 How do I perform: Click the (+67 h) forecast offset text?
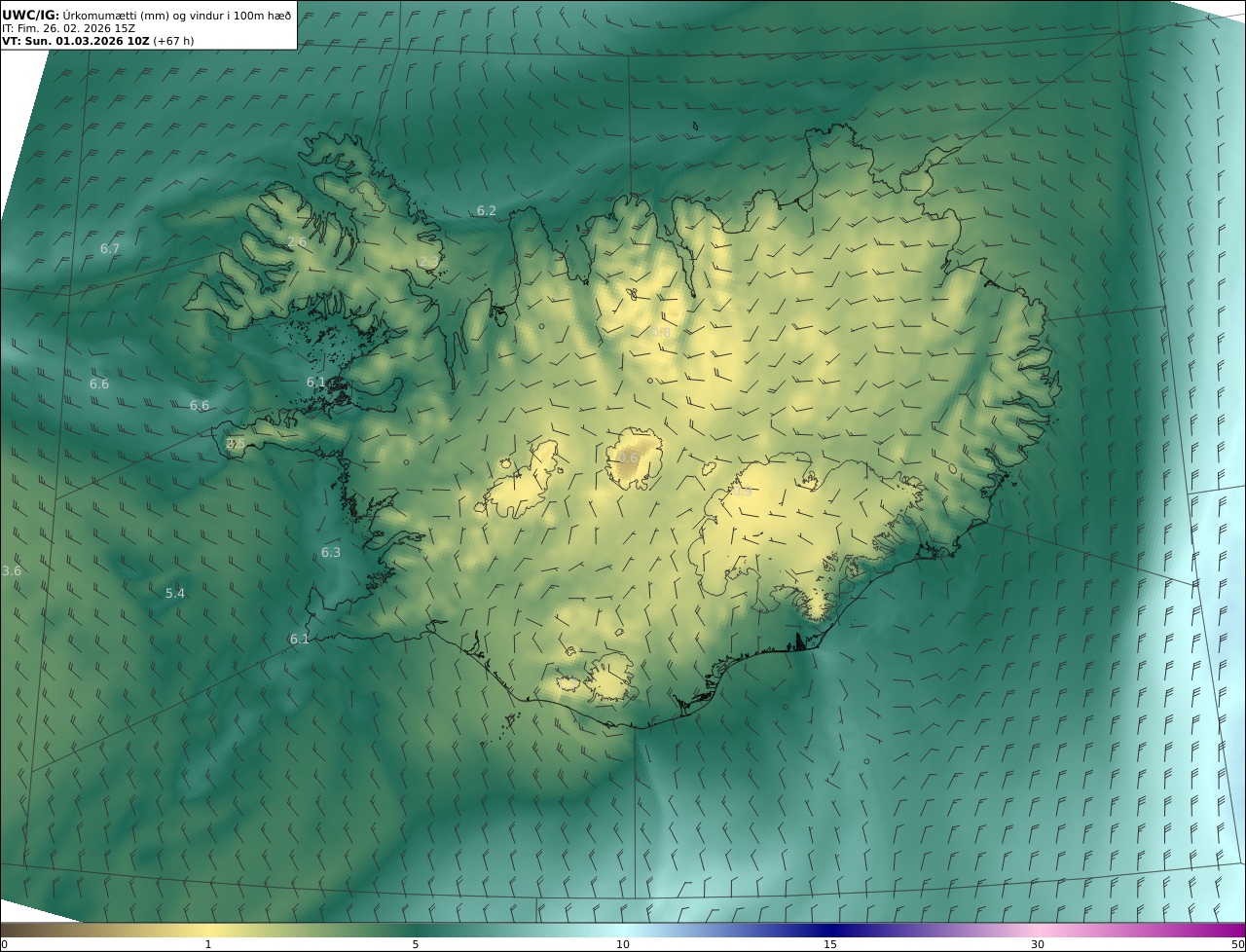175,41
